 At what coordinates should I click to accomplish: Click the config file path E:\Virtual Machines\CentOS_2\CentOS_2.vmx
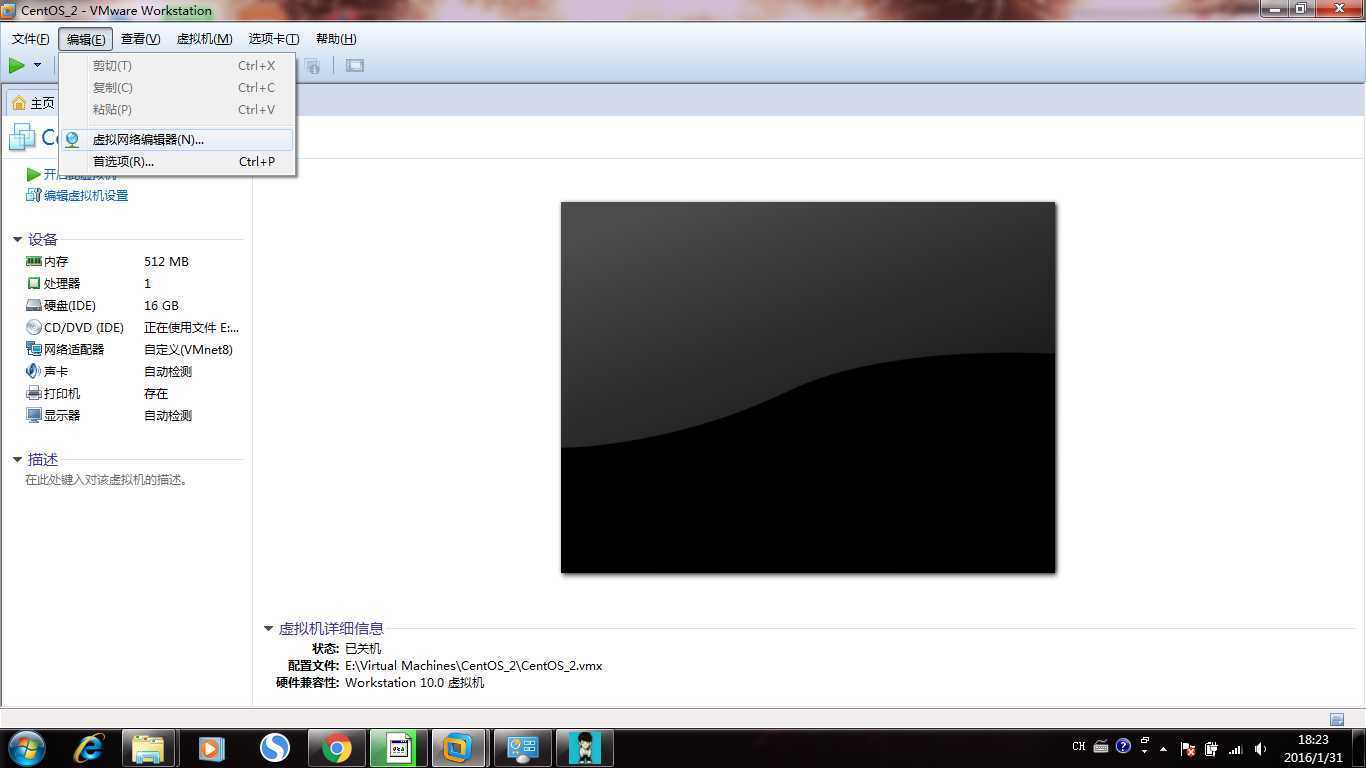pyautogui.click(x=473, y=665)
